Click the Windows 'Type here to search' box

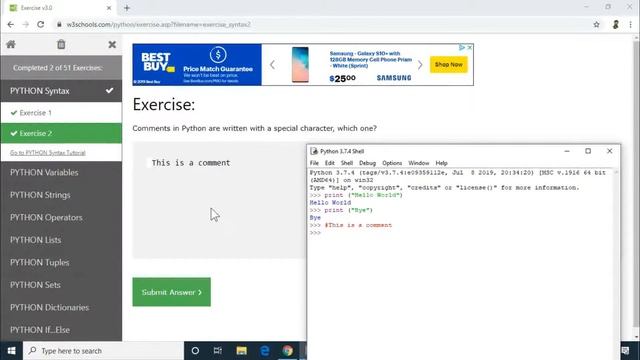pos(103,351)
